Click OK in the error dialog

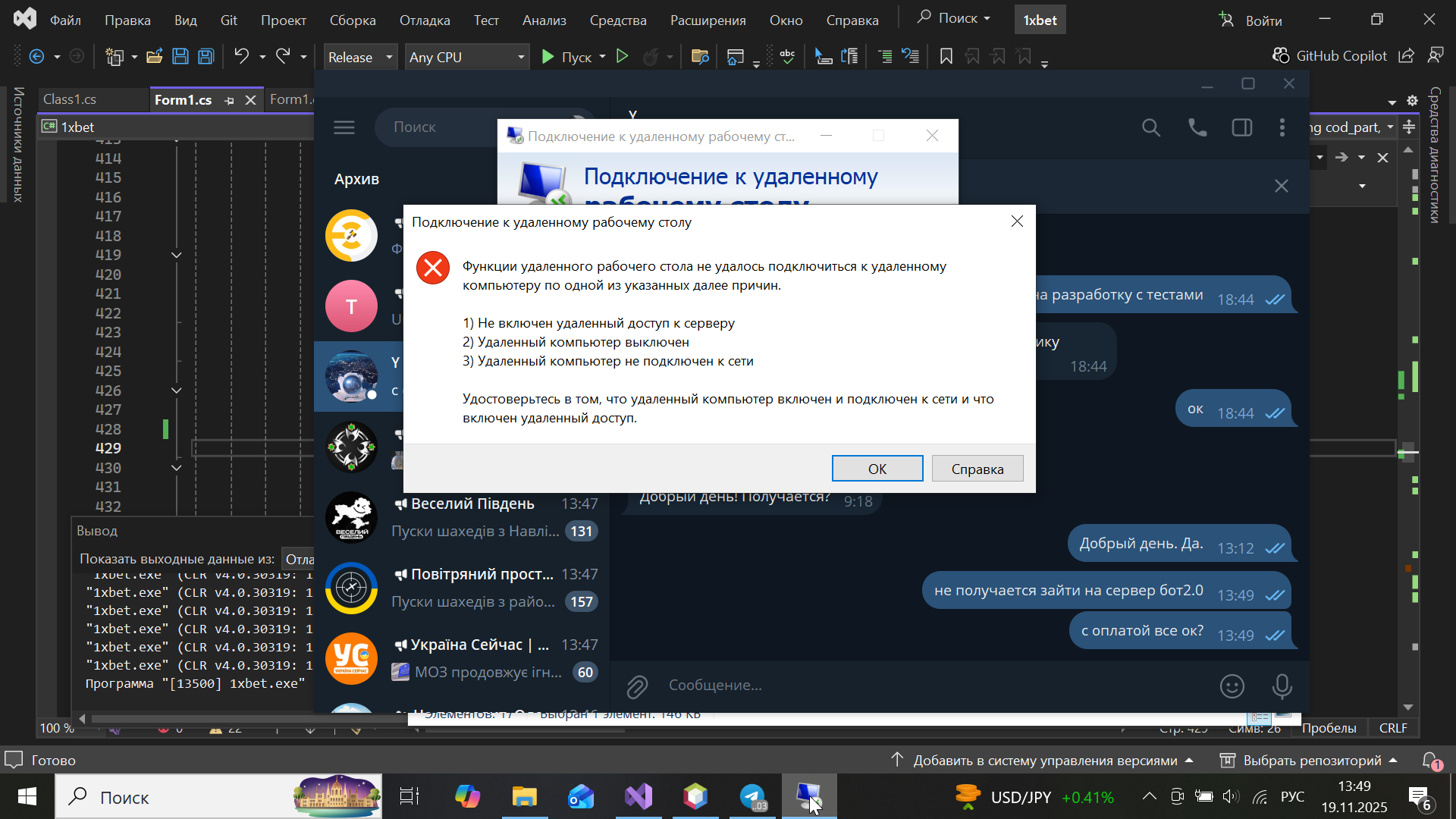(877, 469)
